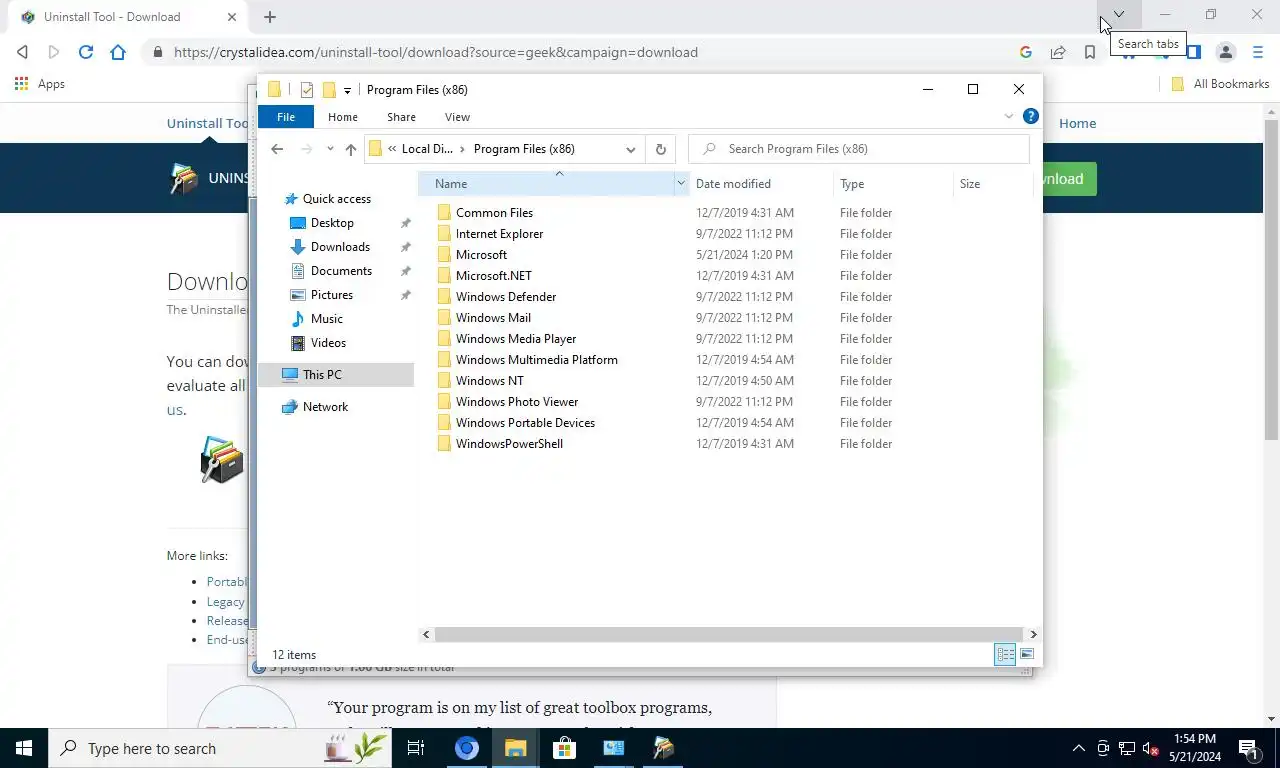Viewport: 1280px width, 768px height.
Task: Select the Microsoft.NET folder
Action: click(x=494, y=276)
